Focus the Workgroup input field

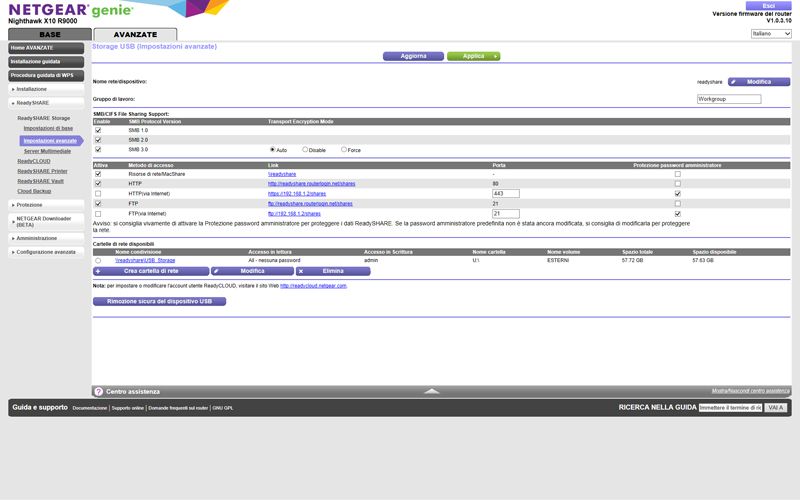[x=729, y=99]
